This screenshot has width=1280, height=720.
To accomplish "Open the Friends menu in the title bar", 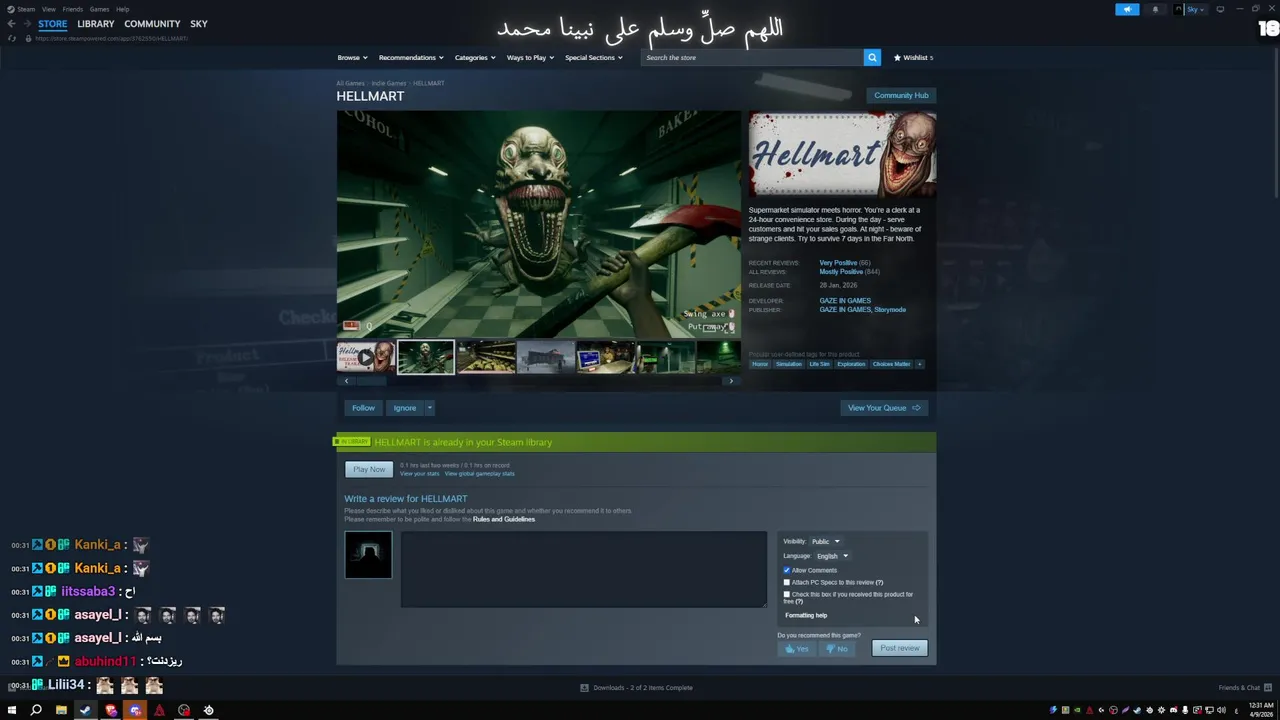I will (73, 9).
